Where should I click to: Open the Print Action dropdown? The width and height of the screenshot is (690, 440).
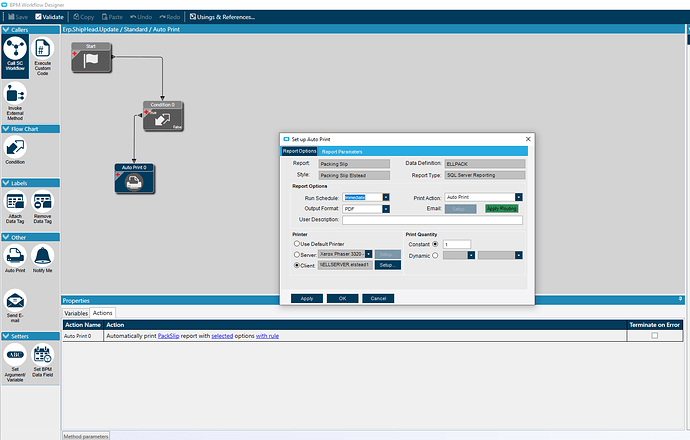tap(519, 197)
